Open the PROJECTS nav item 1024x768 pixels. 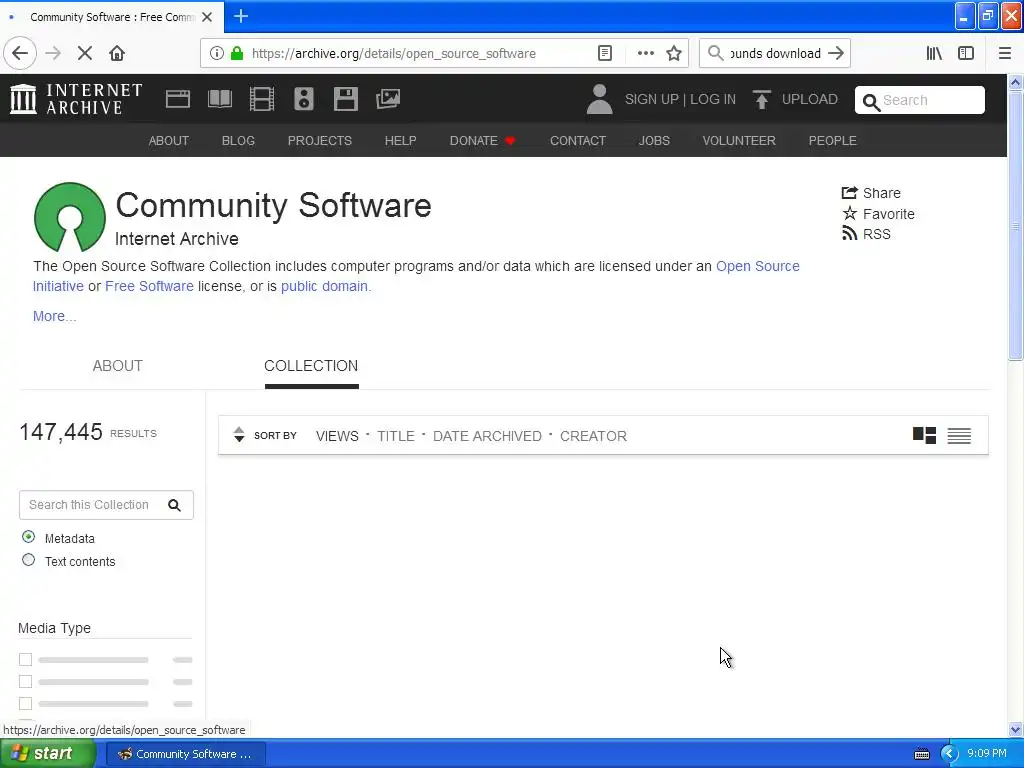pyautogui.click(x=319, y=140)
